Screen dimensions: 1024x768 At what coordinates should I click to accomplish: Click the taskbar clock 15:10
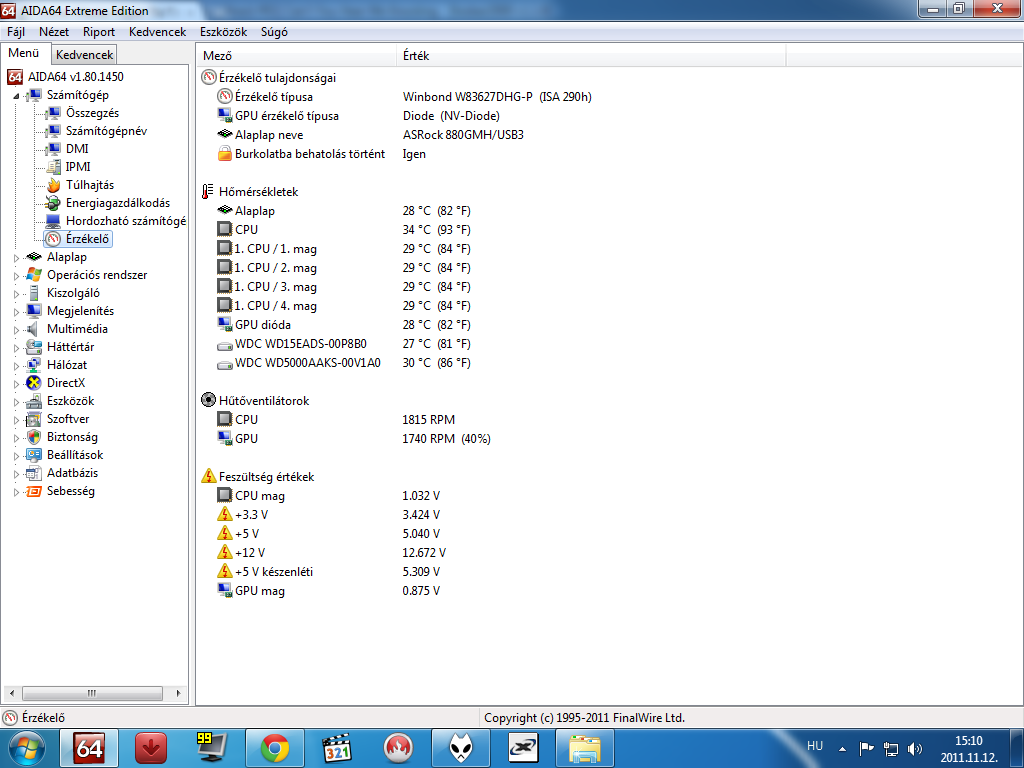tap(969, 749)
